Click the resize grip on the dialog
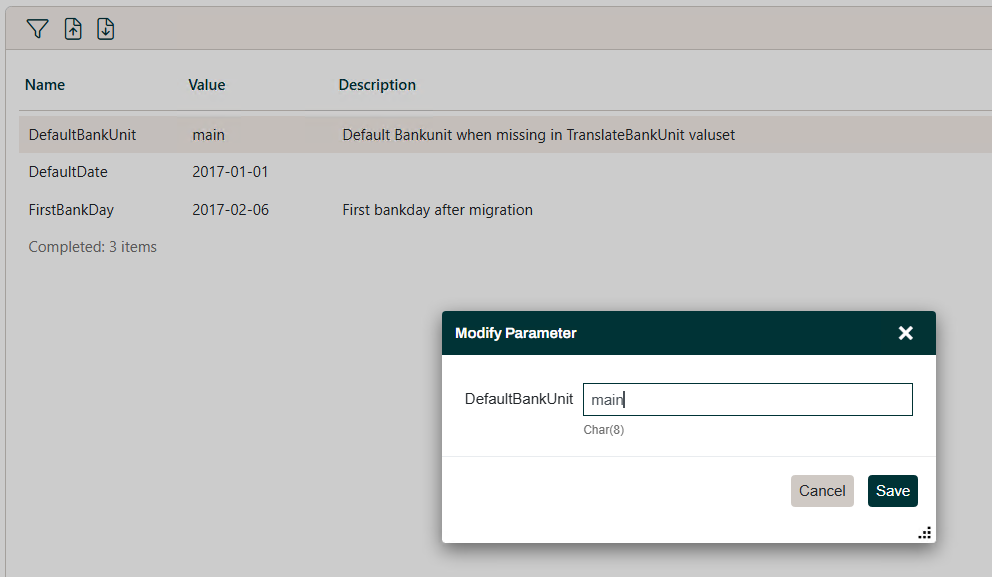The width and height of the screenshot is (992, 577). pyautogui.click(x=924, y=533)
